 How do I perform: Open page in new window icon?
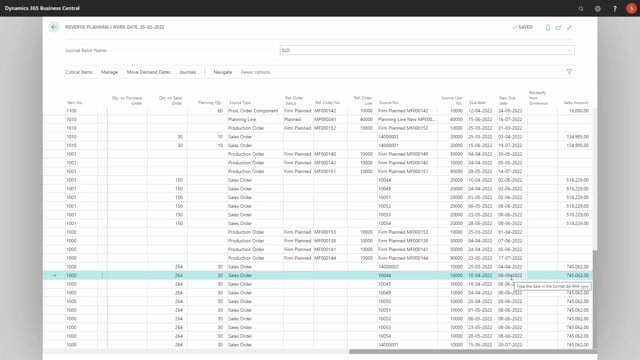[x=558, y=27]
